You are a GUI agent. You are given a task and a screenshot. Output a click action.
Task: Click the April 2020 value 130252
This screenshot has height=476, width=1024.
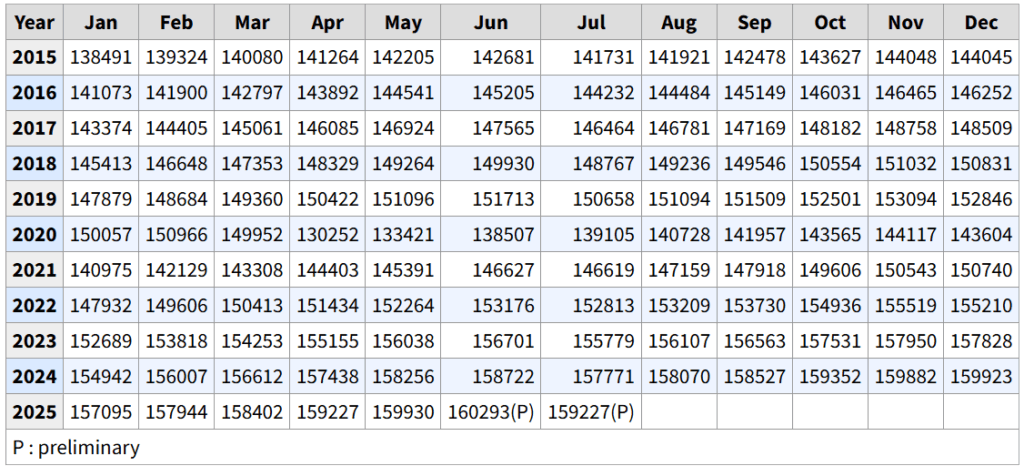click(328, 234)
